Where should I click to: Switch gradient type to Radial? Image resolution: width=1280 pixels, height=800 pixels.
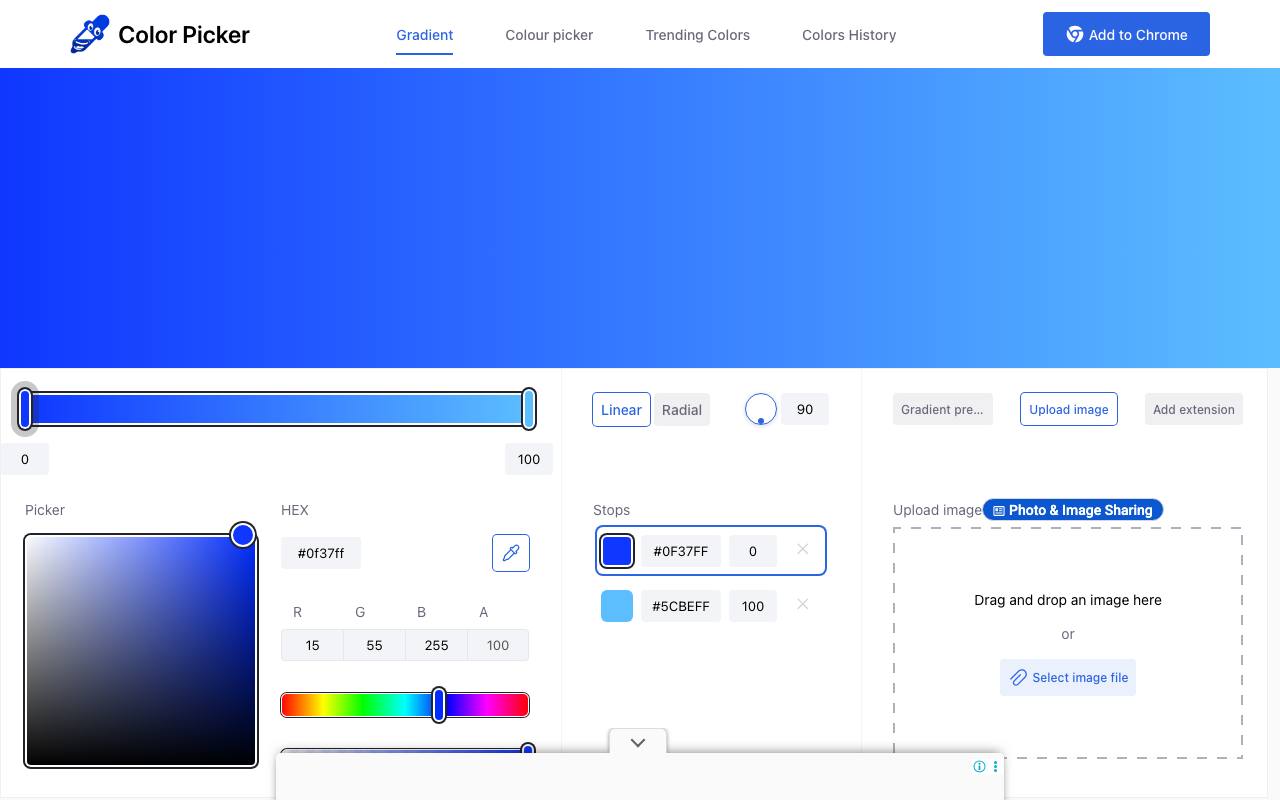coord(682,410)
